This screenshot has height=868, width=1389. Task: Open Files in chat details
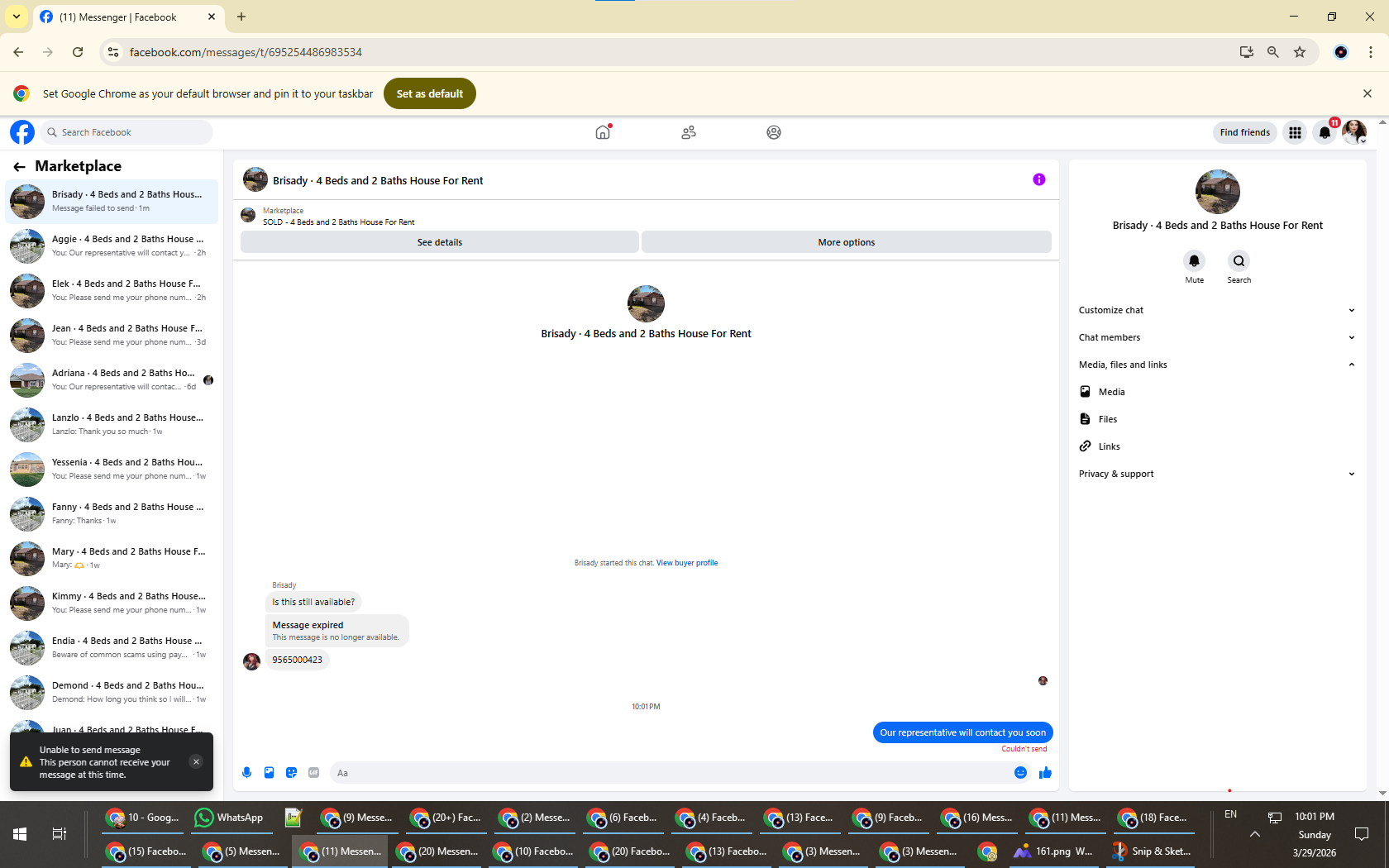pos(1217,419)
